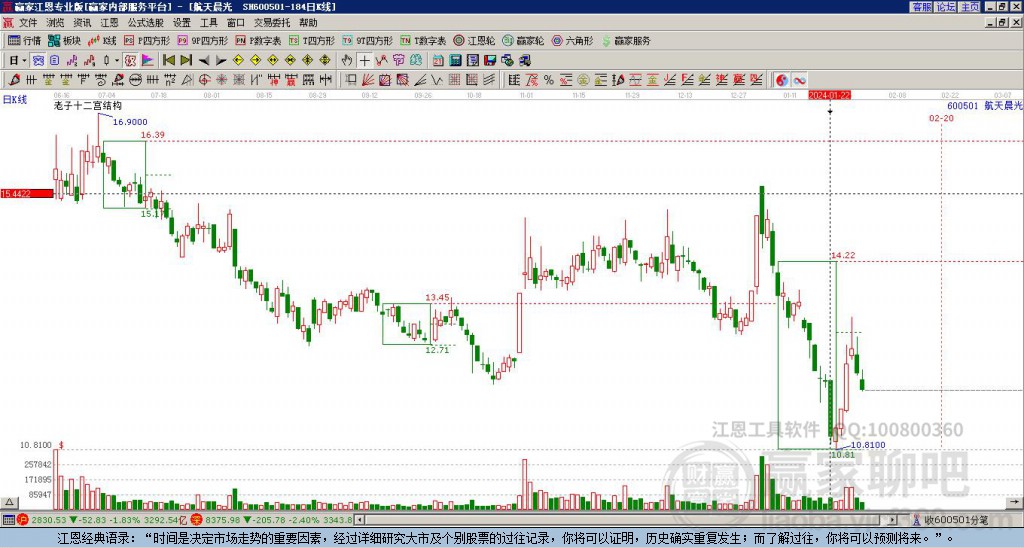Open the T数字表 tool
1024x548 pixels.
pos(423,40)
